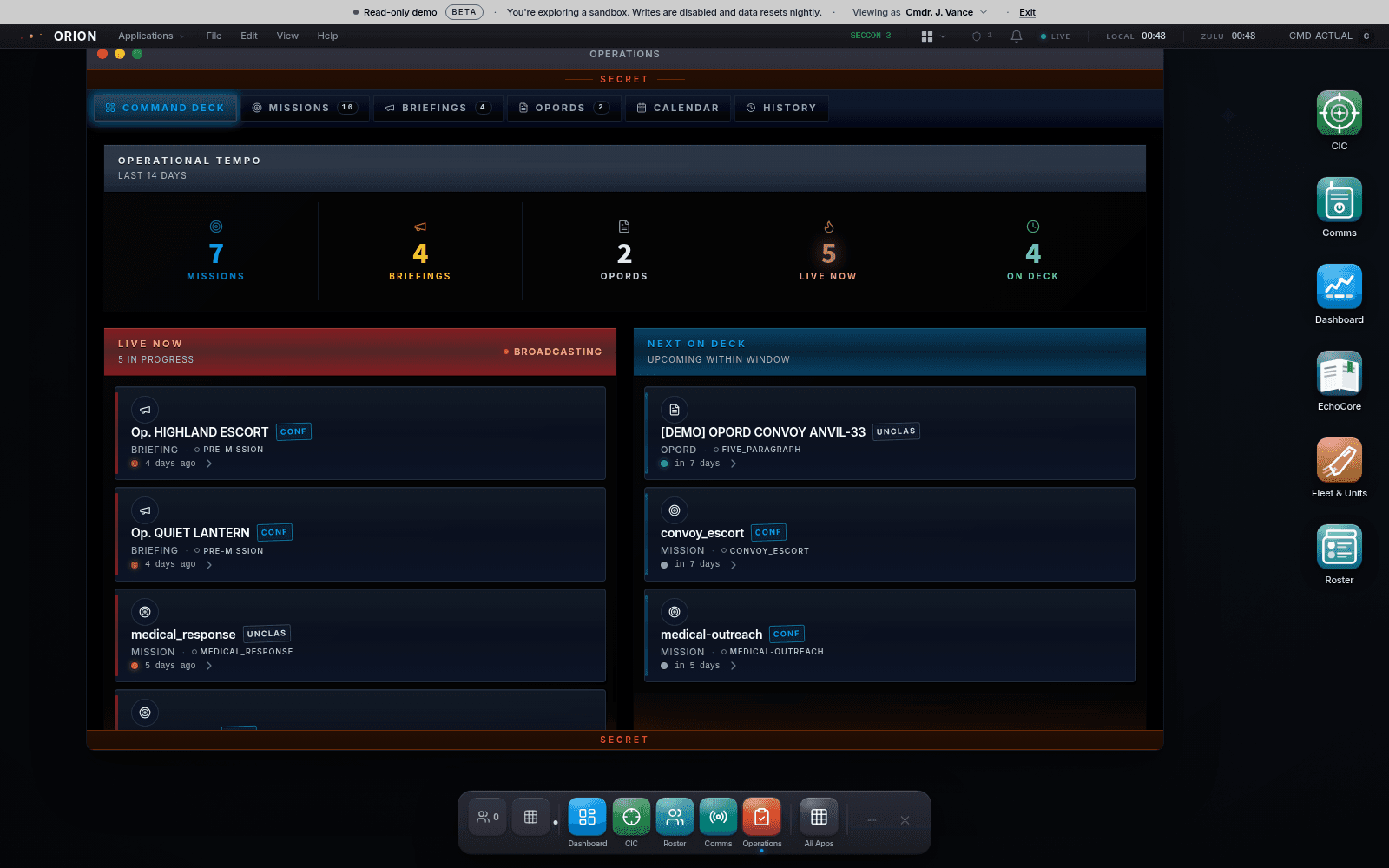Expand the medical-outreach row chevron
This screenshot has width=1389, height=868.
(x=734, y=666)
